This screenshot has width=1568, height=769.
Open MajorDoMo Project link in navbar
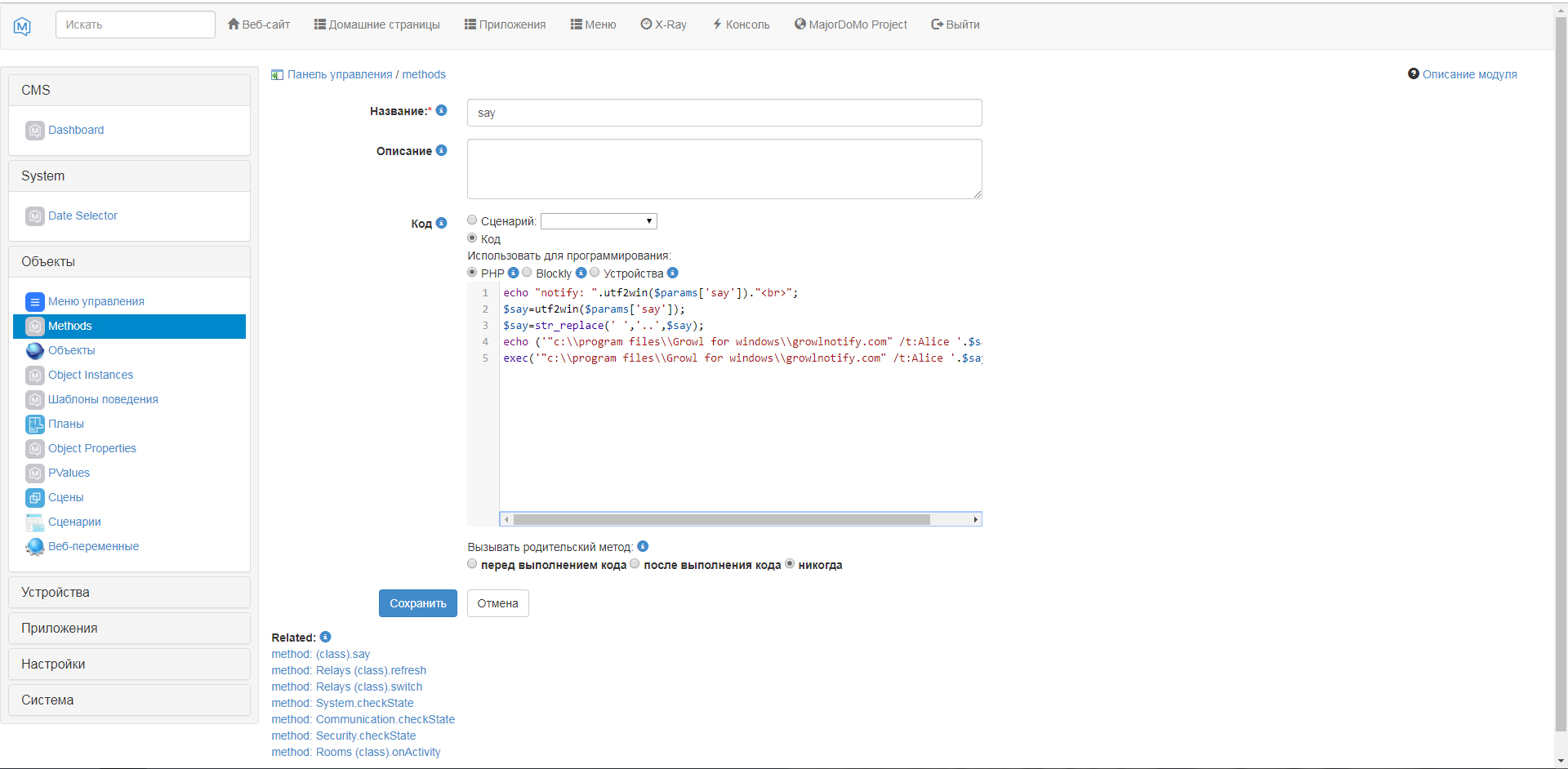point(851,24)
